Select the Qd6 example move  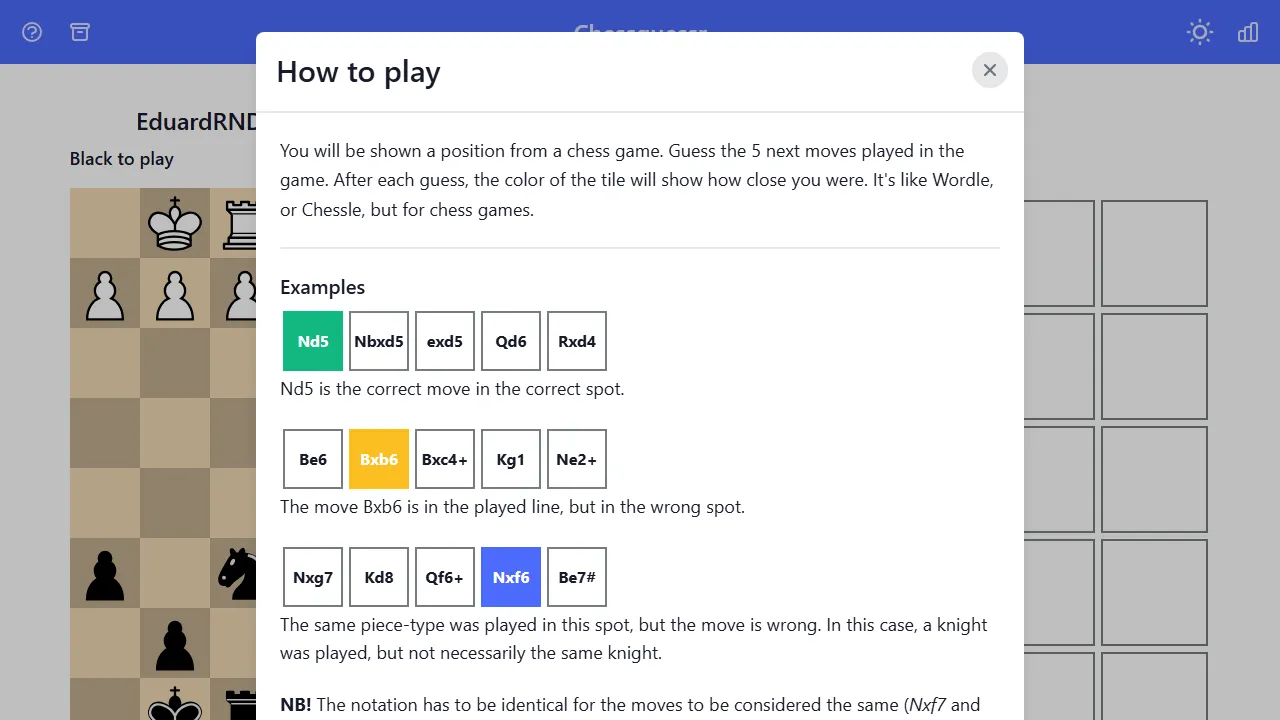[x=510, y=341]
